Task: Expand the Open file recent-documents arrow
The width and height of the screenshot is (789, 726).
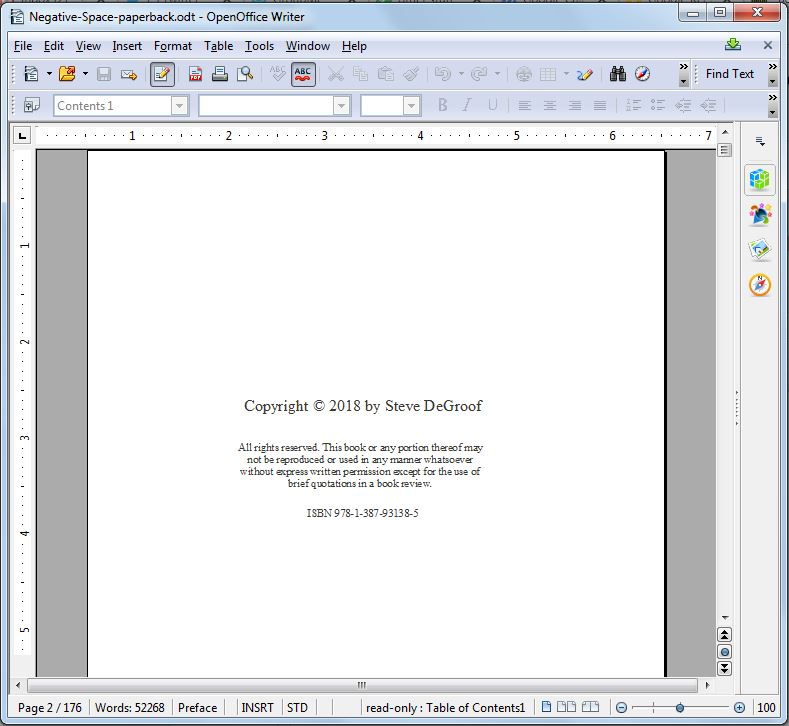Action: 85,74
